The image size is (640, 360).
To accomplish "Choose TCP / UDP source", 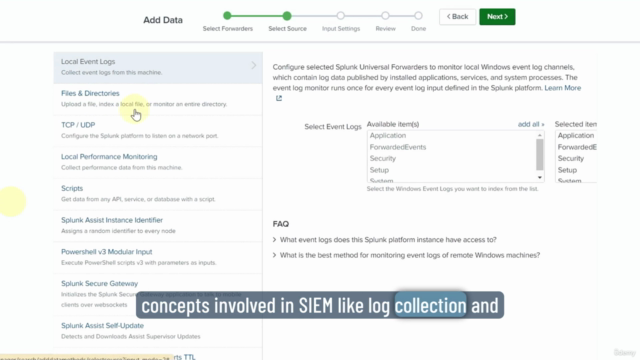I will coord(158,130).
